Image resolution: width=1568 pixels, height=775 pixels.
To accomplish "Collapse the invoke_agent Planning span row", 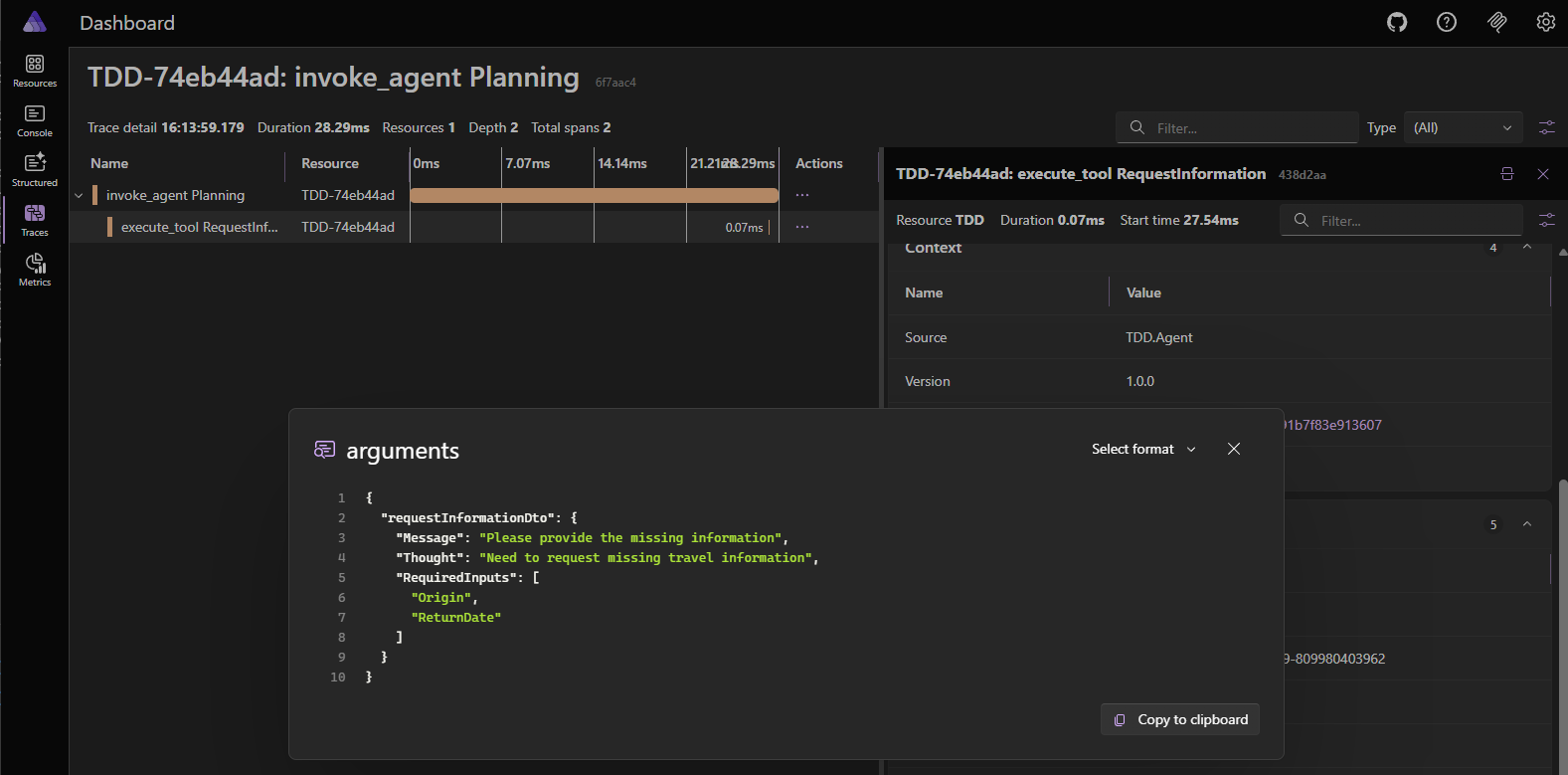I will (x=79, y=196).
